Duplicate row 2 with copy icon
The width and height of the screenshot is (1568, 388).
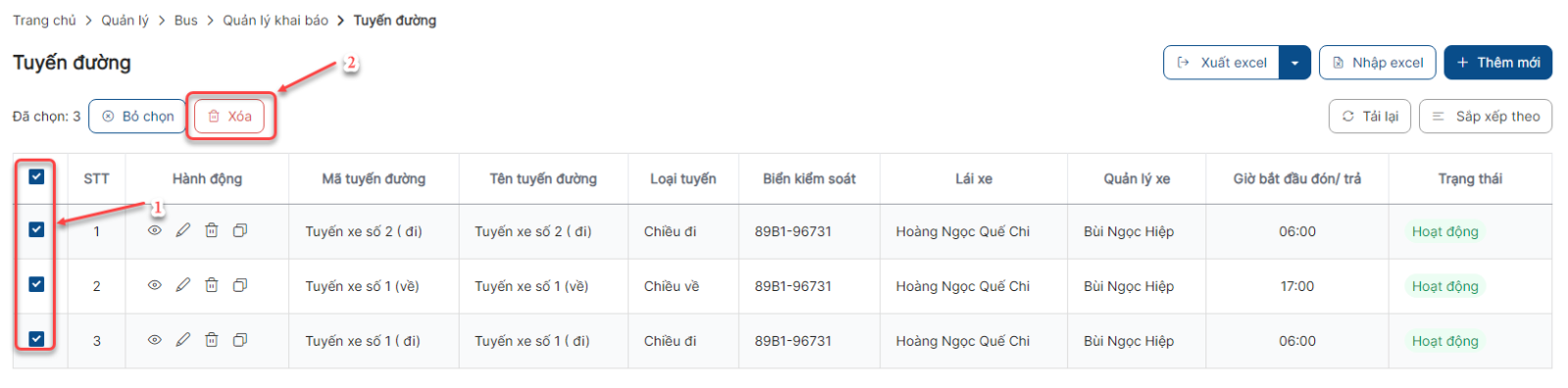tap(240, 285)
